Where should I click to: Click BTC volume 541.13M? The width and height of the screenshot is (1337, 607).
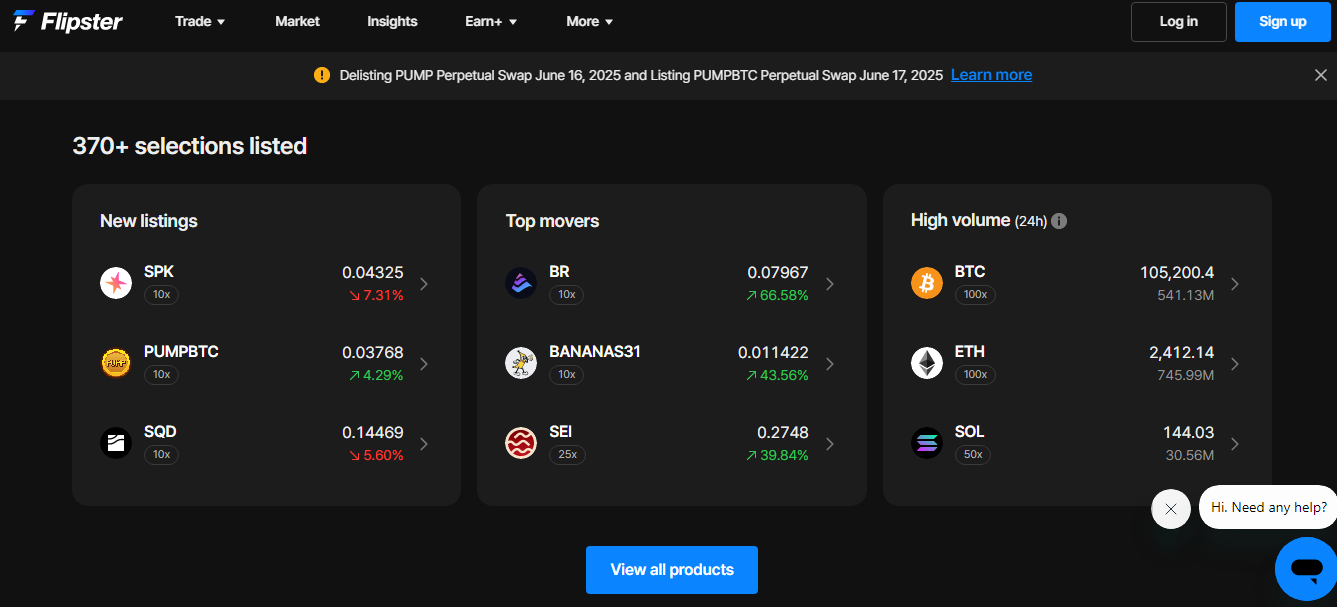(x=1185, y=295)
